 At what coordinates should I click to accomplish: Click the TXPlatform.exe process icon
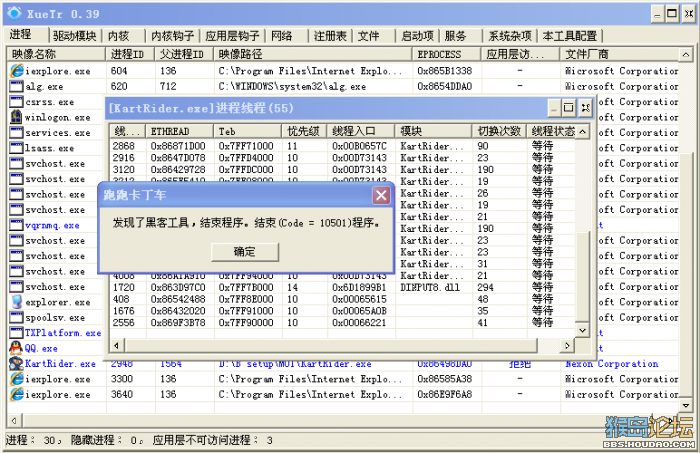(x=17, y=332)
